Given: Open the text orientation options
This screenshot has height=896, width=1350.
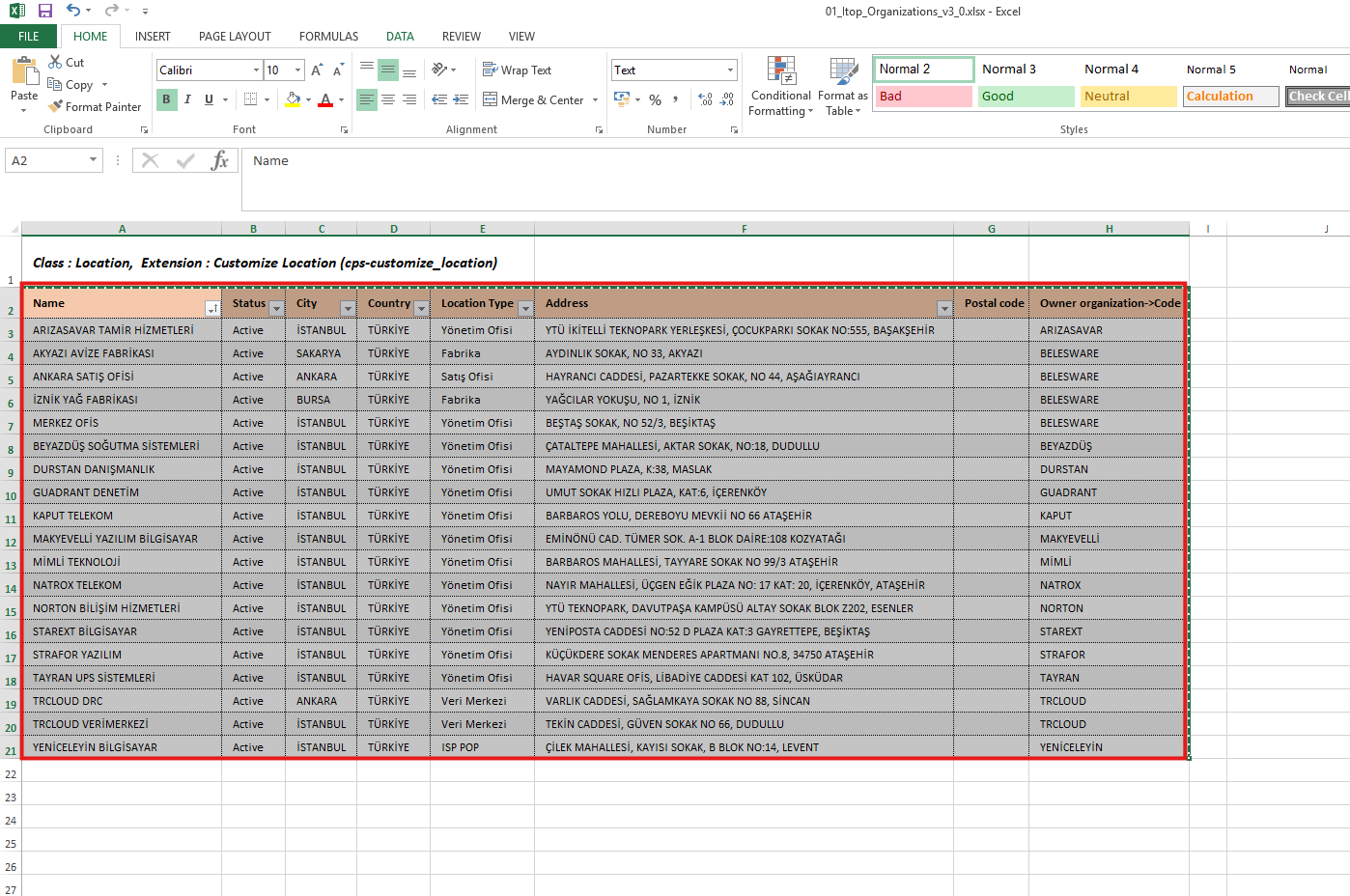Looking at the screenshot, I should click(443, 70).
